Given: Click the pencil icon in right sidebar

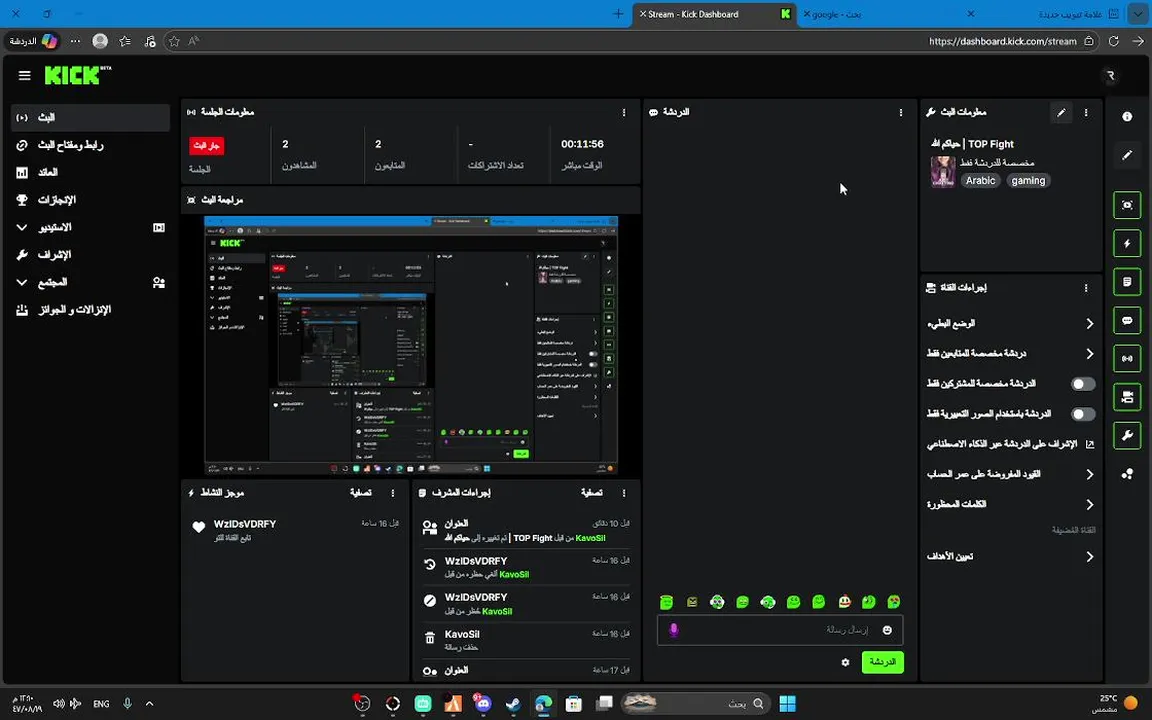Looking at the screenshot, I should coord(1126,155).
